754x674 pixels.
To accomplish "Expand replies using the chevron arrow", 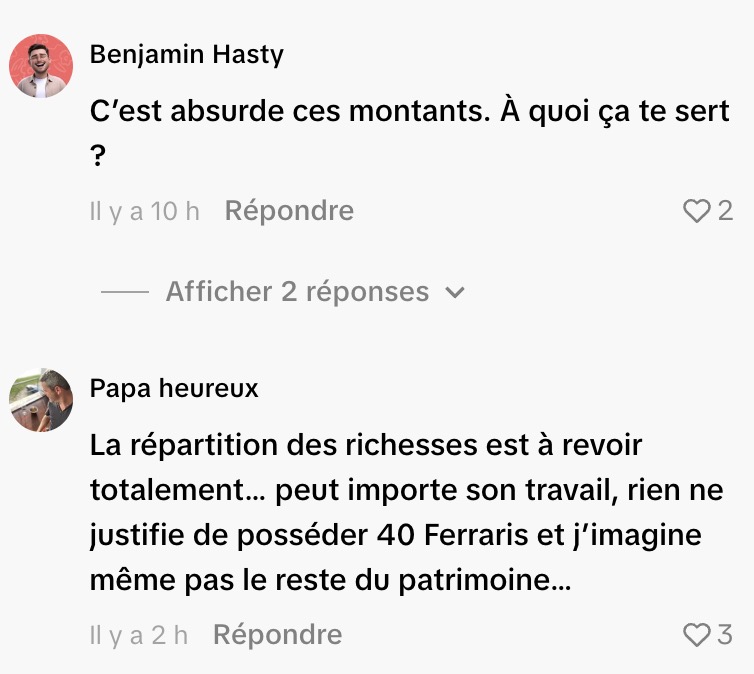I will (x=454, y=292).
